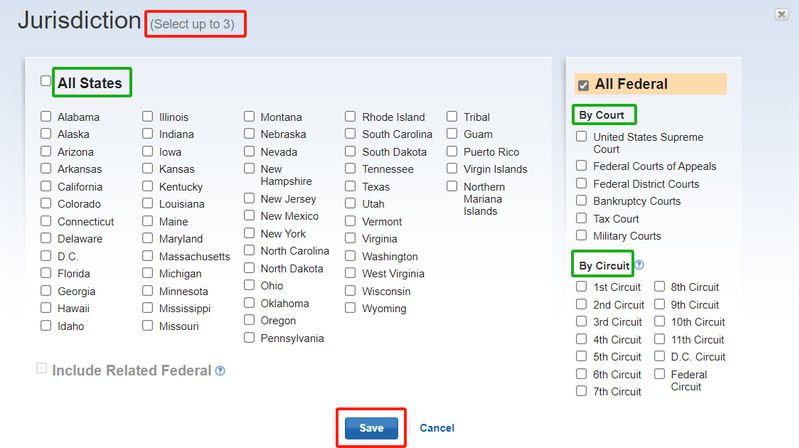The image size is (799, 448).
Task: Enable the Texas checkbox
Action: (350, 187)
